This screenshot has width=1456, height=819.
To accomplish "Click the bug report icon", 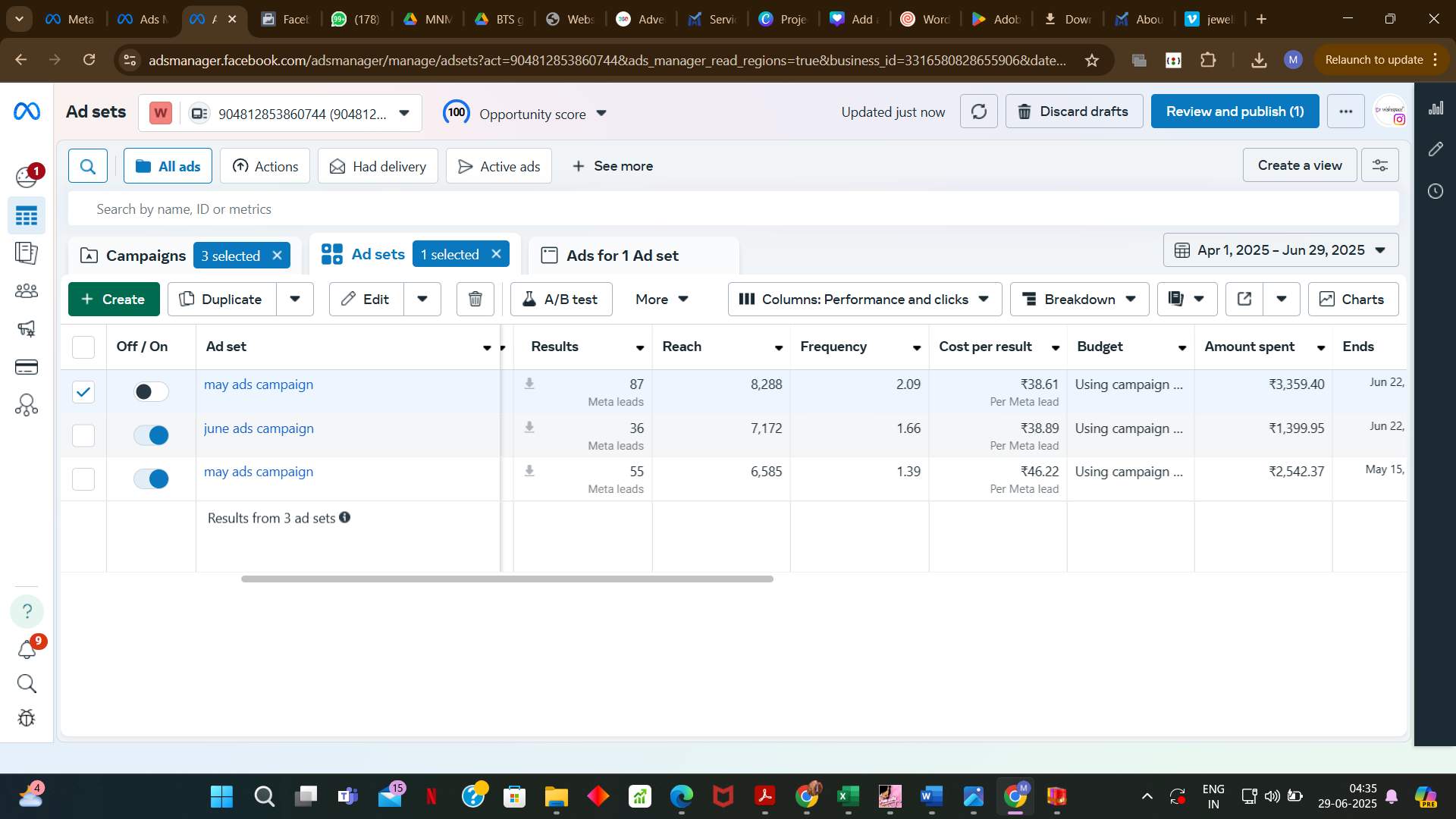I will click(x=27, y=718).
